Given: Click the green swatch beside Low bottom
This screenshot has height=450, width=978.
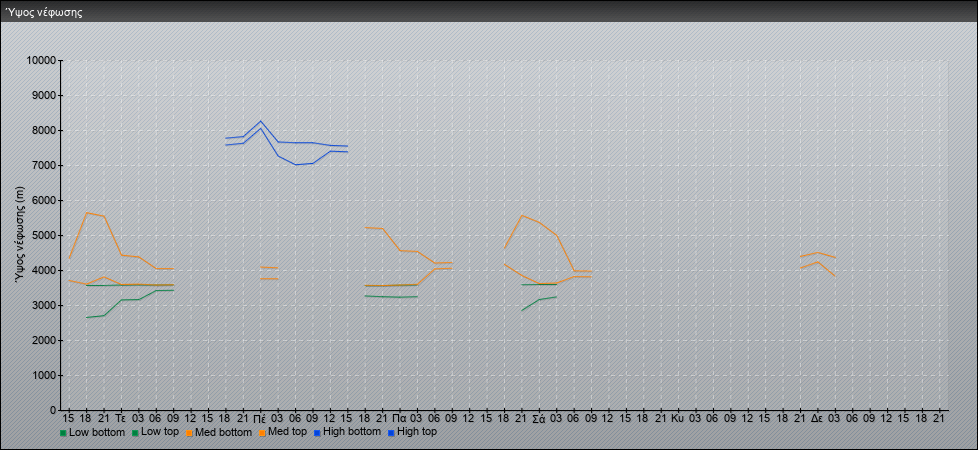Looking at the screenshot, I should tap(63, 433).
